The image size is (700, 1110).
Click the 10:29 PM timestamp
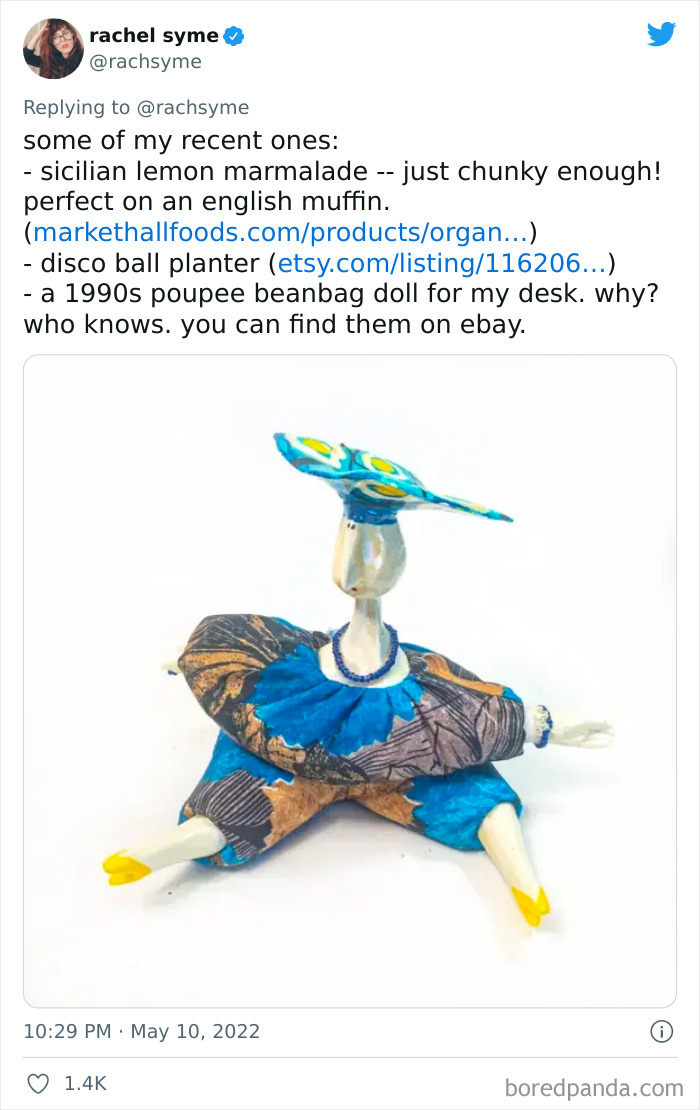tap(67, 1031)
